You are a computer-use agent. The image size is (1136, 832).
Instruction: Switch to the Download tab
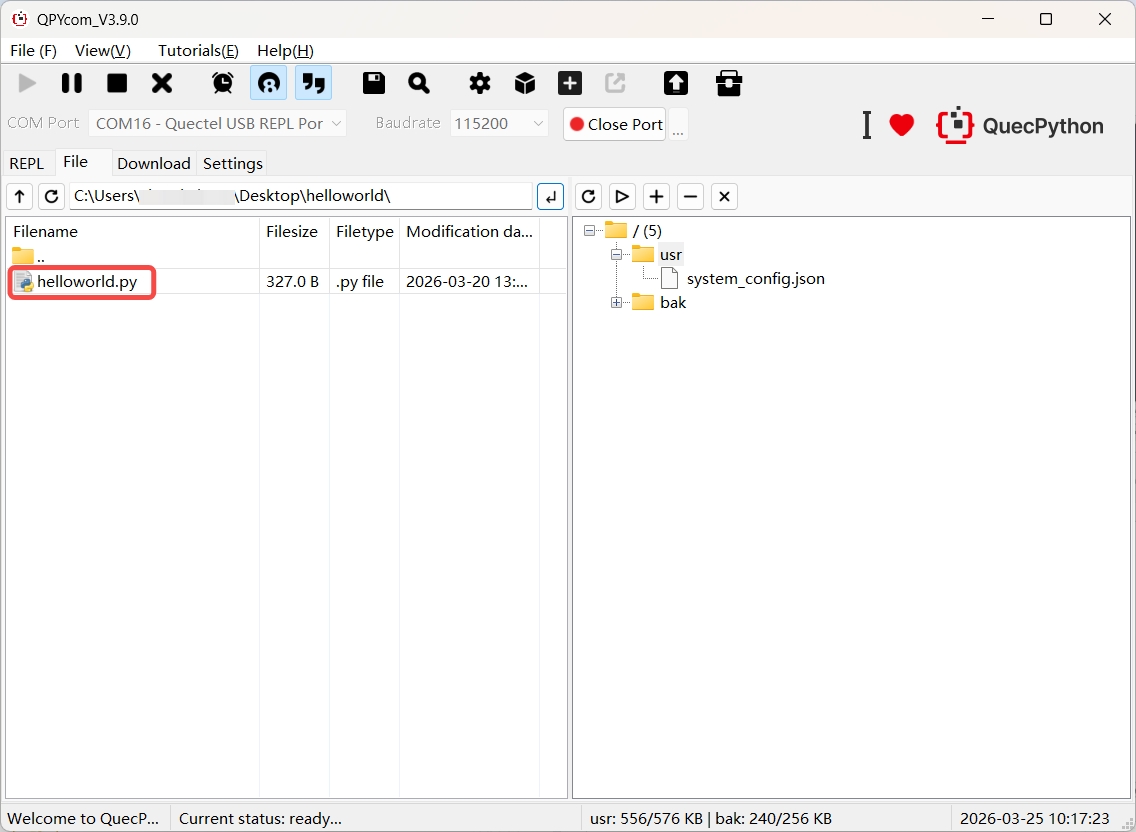coord(153,164)
